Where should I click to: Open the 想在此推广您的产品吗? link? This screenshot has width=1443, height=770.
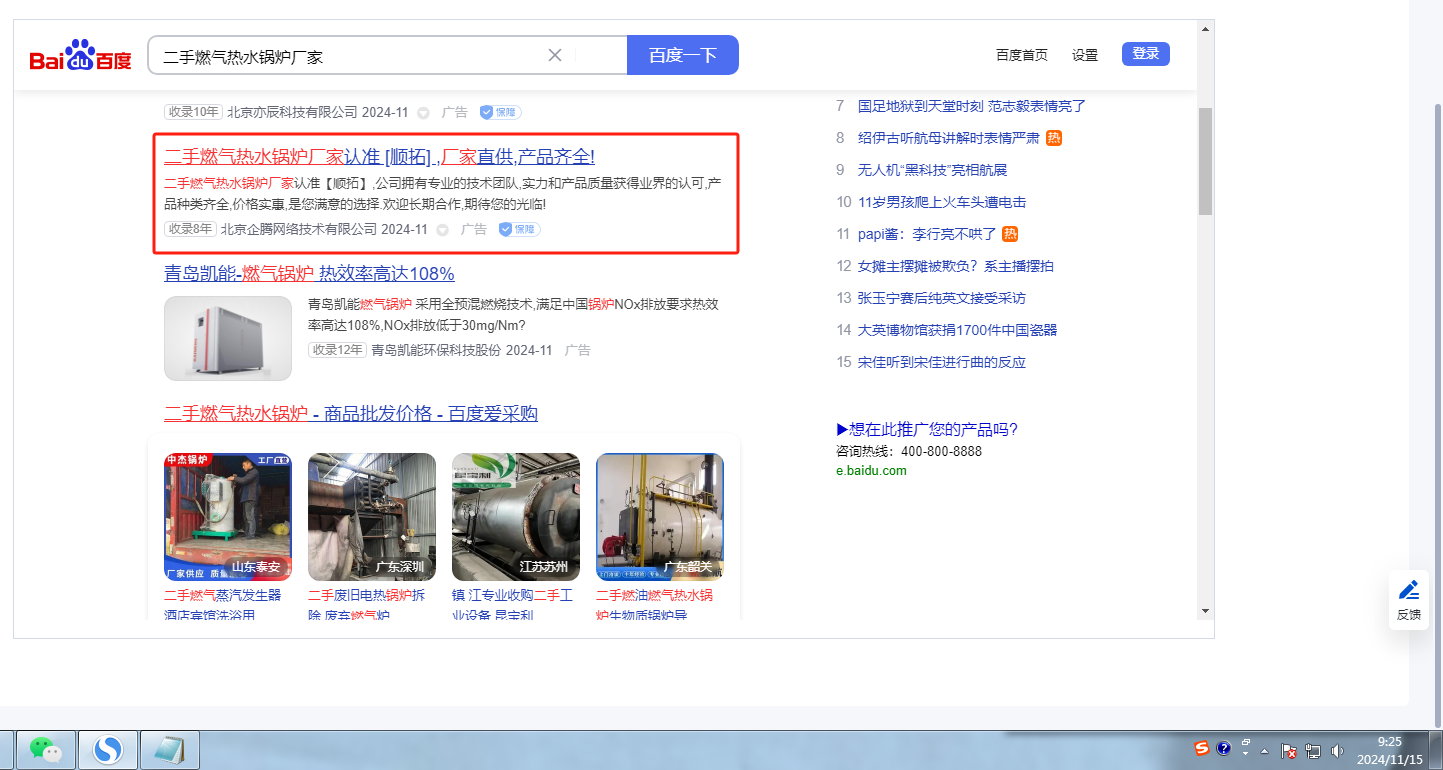[927, 429]
